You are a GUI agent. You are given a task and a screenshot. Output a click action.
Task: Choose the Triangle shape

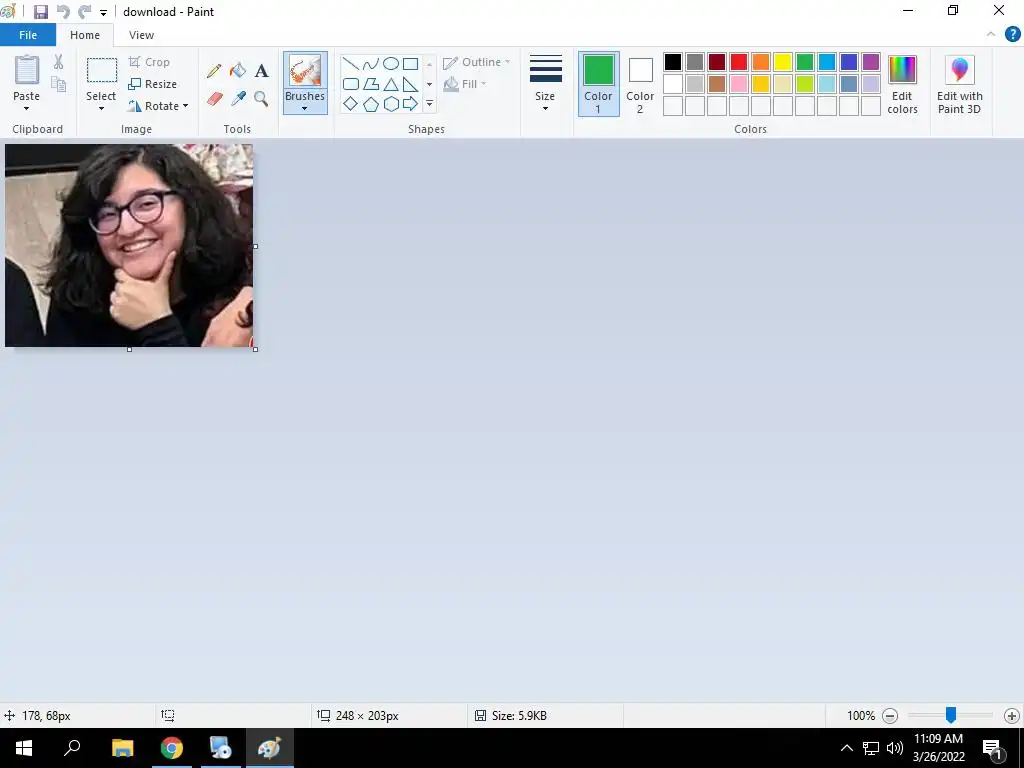pos(391,84)
